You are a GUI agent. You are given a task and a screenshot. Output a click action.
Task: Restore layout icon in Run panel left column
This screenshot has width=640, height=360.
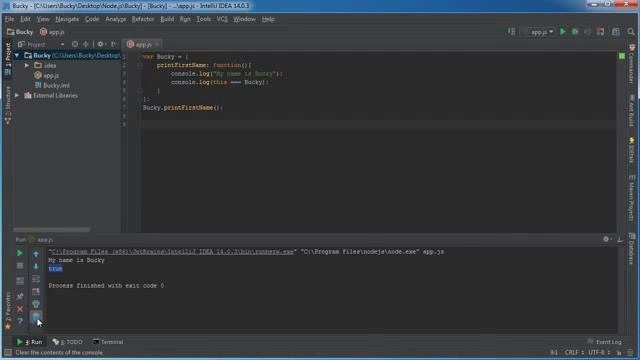point(20,281)
